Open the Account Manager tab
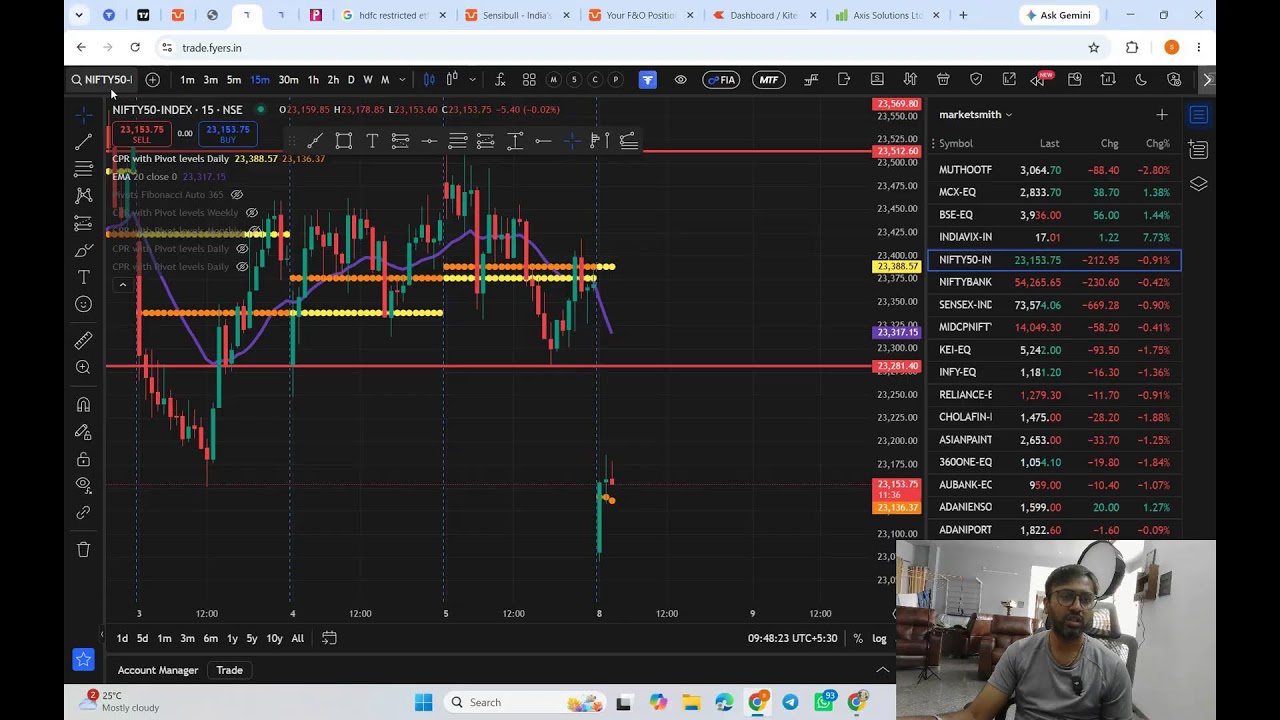 158,670
